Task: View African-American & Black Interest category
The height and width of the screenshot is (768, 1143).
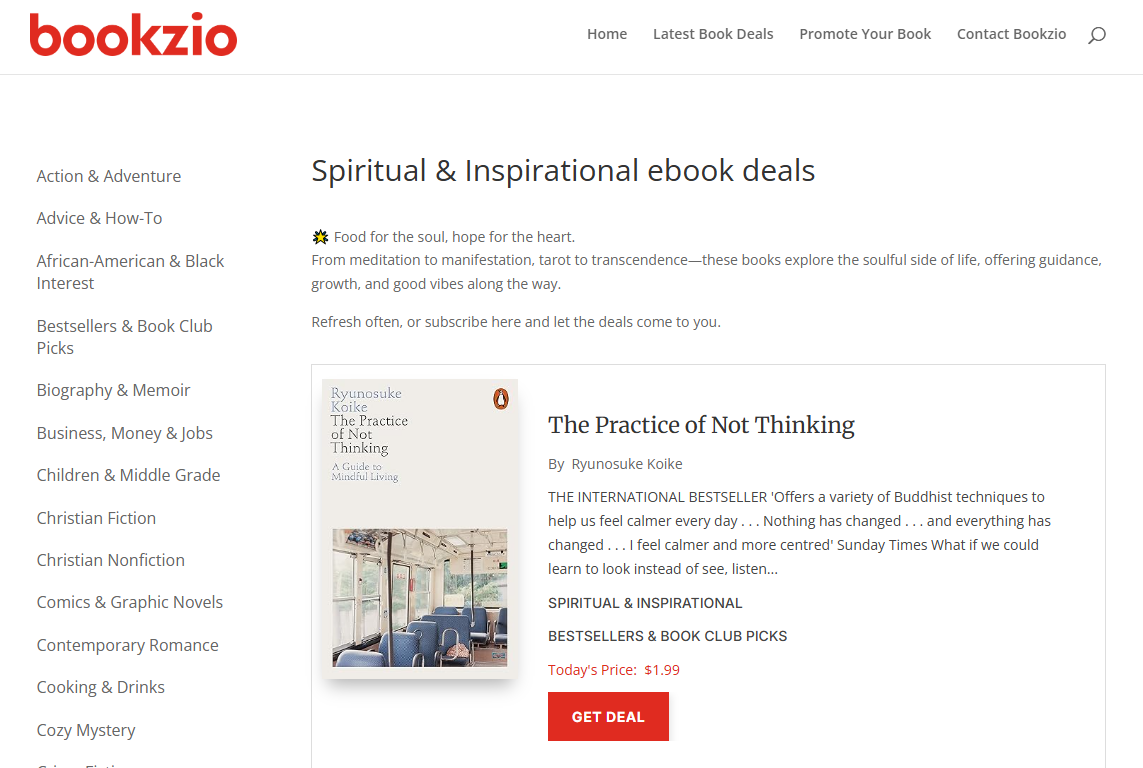Action: [x=130, y=272]
